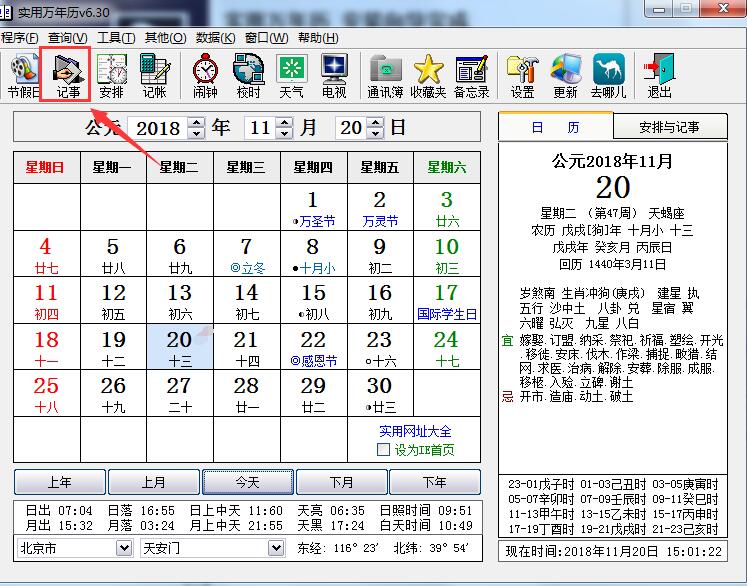The height and width of the screenshot is (586, 747).
Task: Open the 闹钟 alarm clock
Action: coord(205,76)
